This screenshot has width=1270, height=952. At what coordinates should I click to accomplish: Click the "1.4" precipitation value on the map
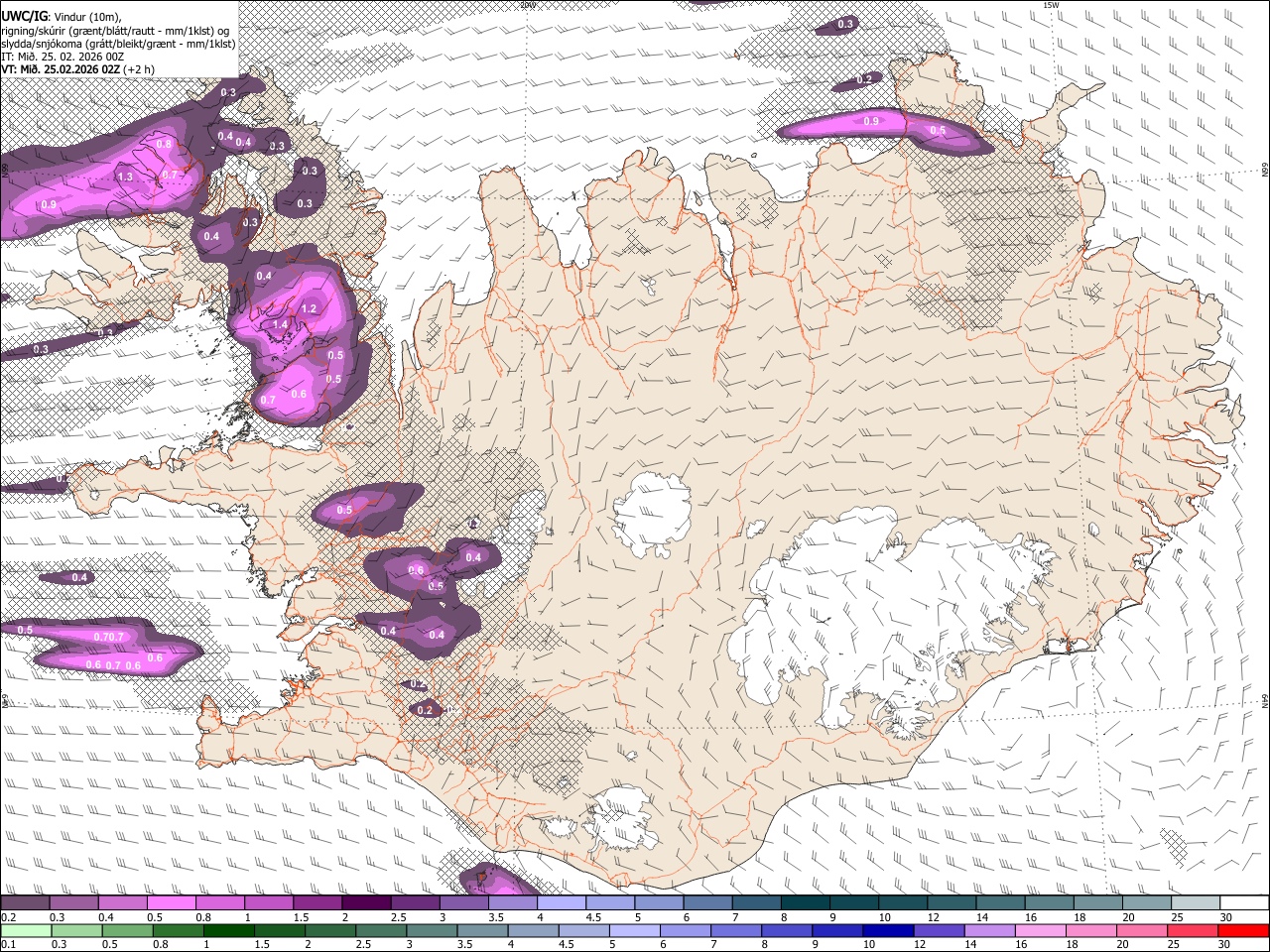[x=280, y=324]
